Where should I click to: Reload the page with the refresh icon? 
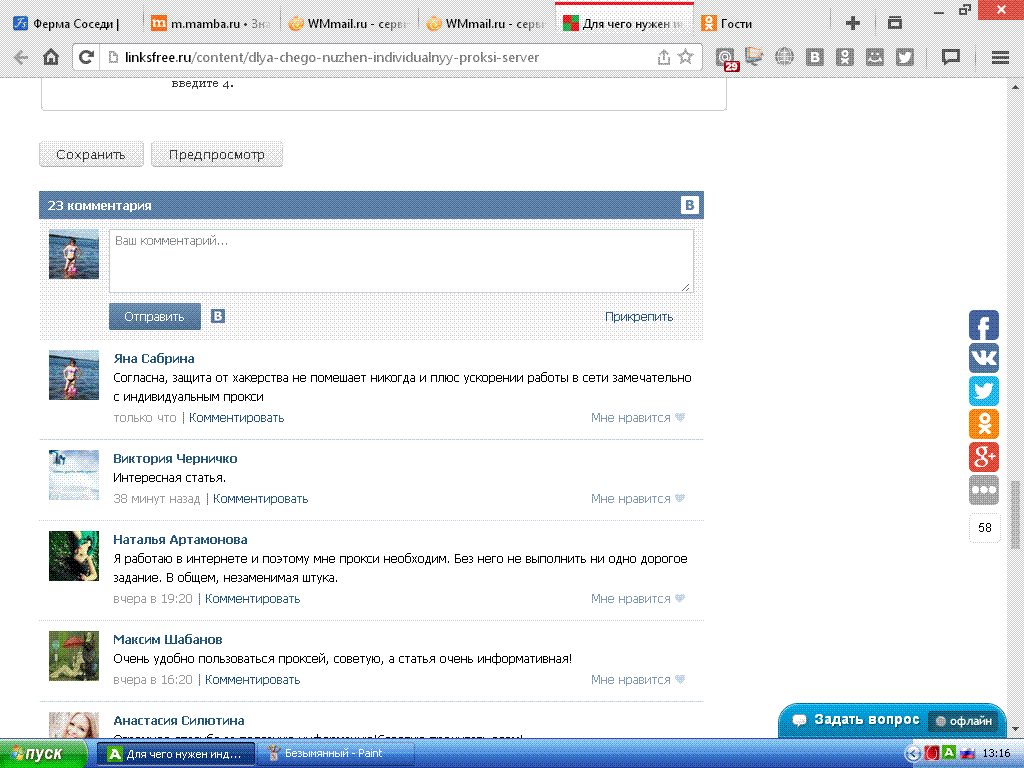(x=86, y=57)
